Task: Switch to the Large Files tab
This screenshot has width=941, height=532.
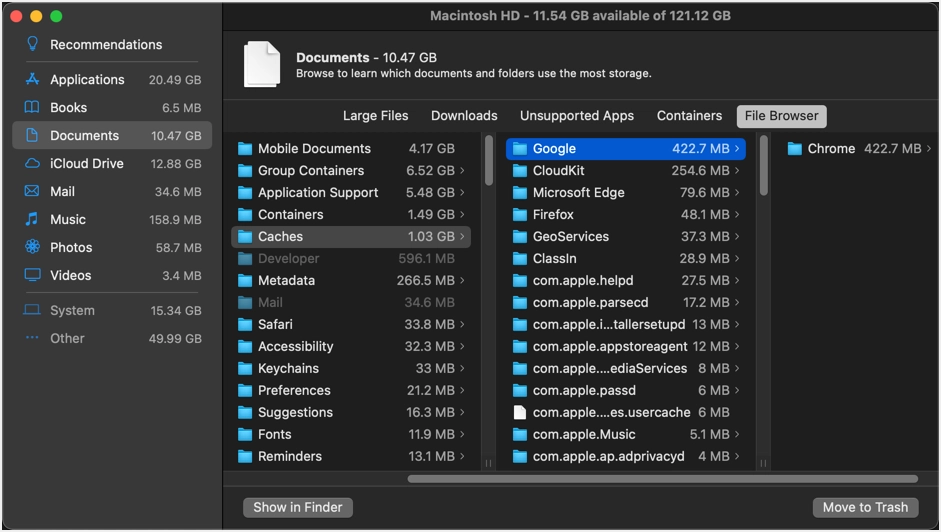Action: [376, 116]
